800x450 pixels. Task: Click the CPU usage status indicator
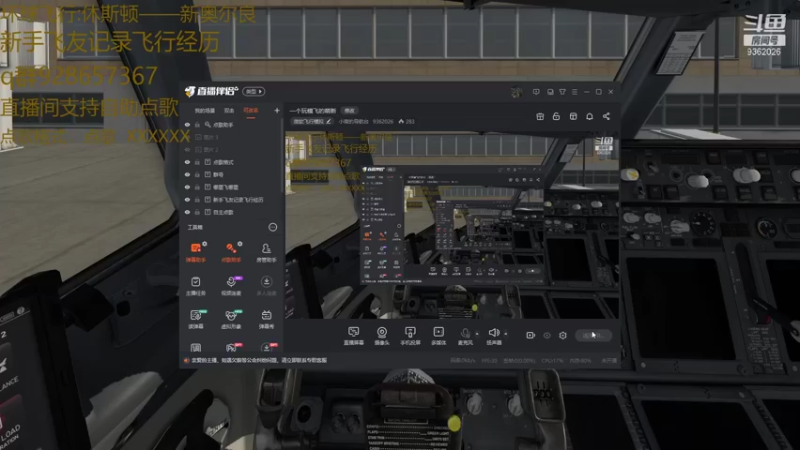tap(552, 360)
